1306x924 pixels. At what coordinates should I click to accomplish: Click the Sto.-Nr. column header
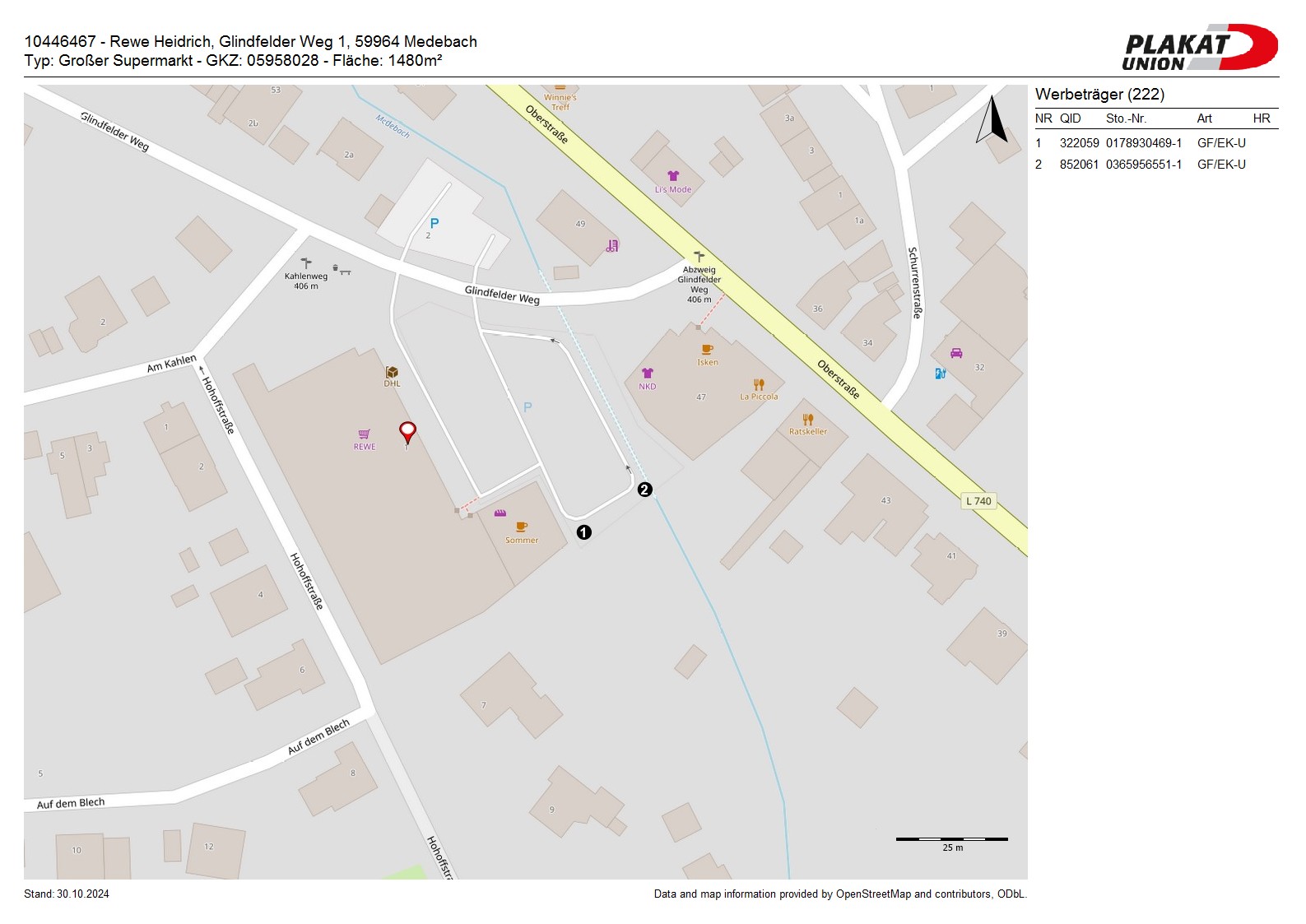(1126, 118)
